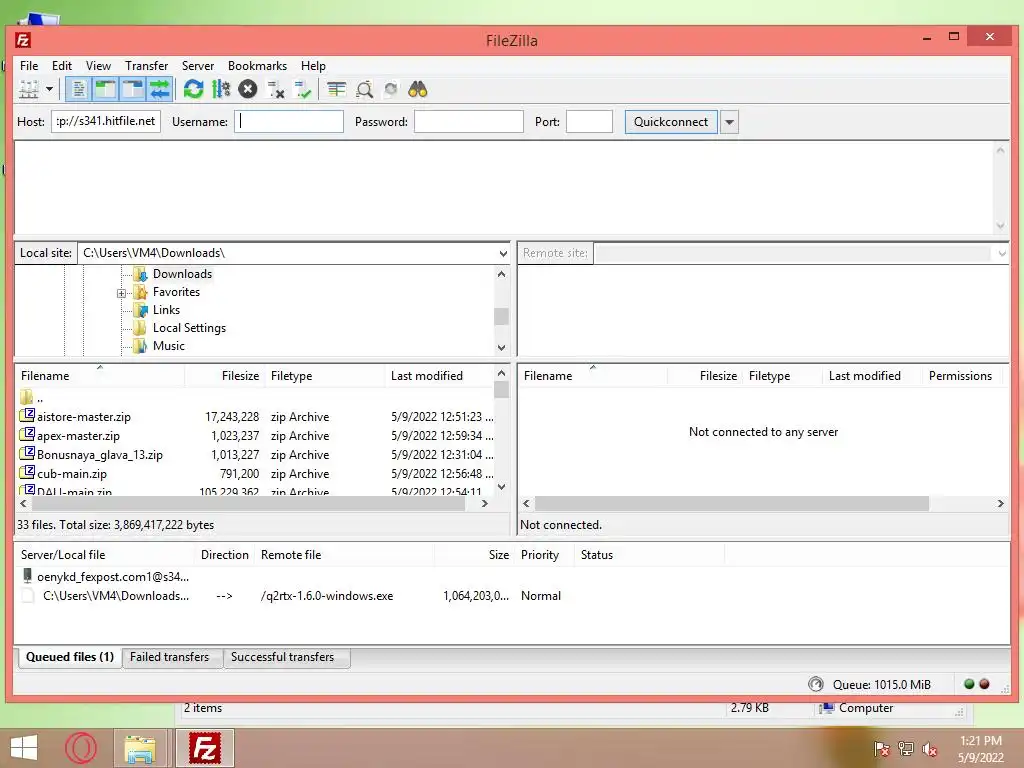
Task: Reconnect to the last server
Action: (303, 89)
